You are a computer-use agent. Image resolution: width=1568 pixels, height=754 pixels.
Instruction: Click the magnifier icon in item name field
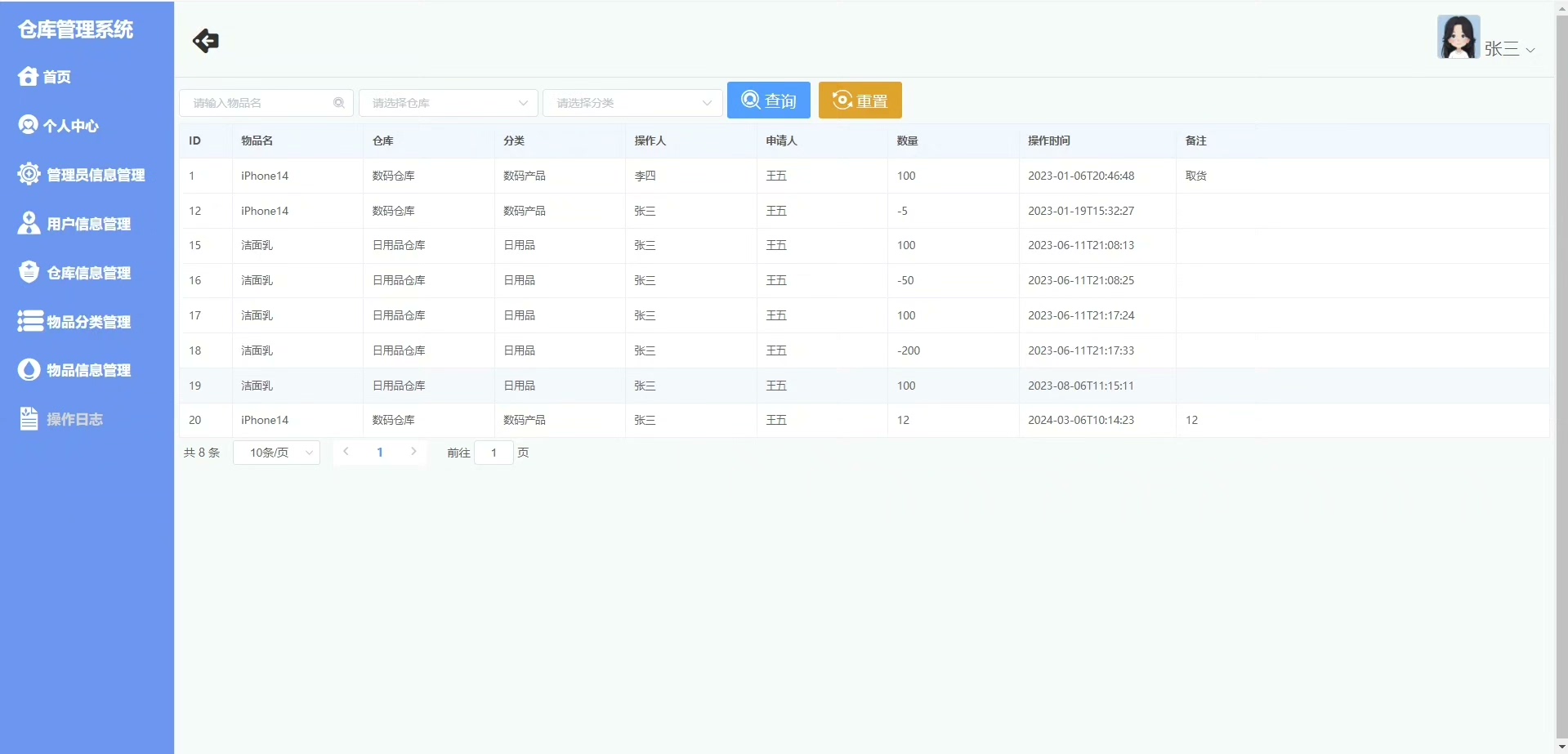coord(338,103)
